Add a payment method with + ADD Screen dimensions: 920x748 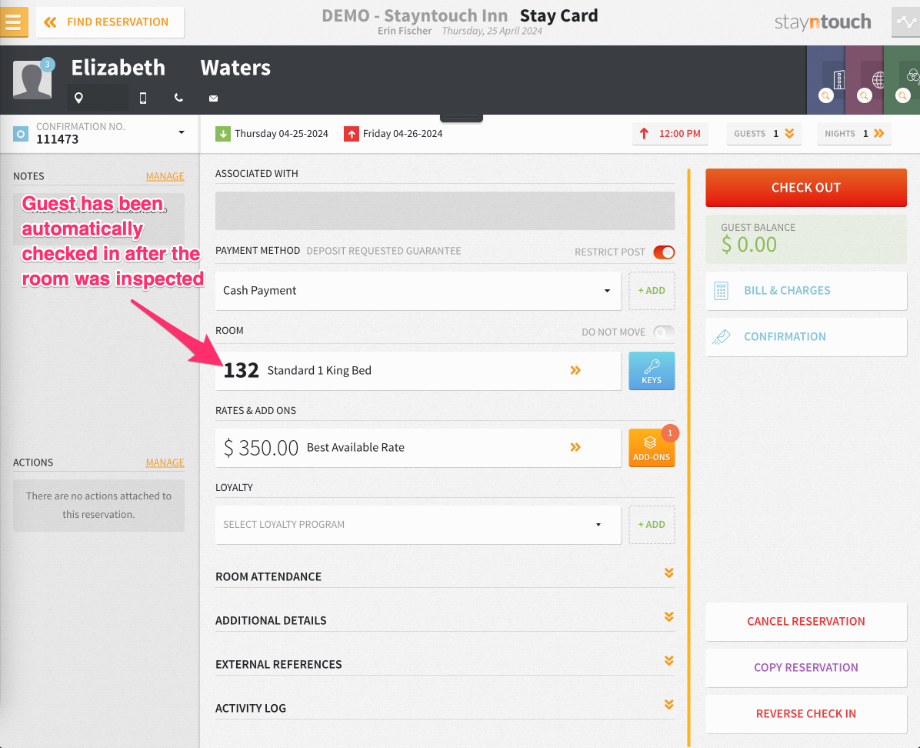651,290
